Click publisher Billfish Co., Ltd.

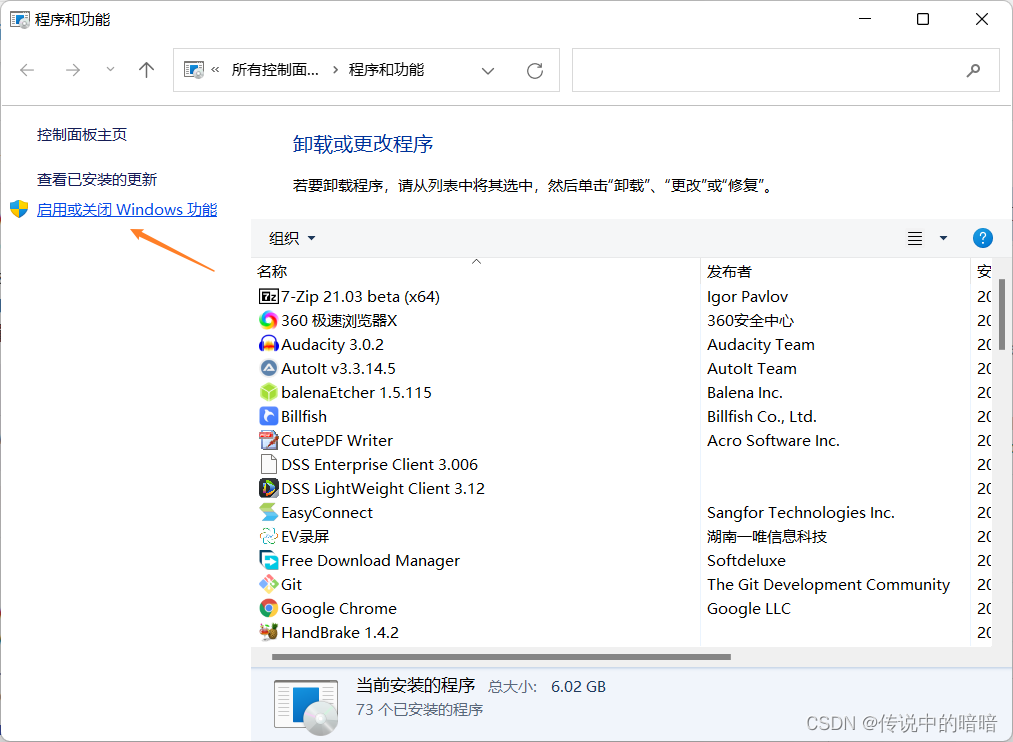(x=762, y=417)
